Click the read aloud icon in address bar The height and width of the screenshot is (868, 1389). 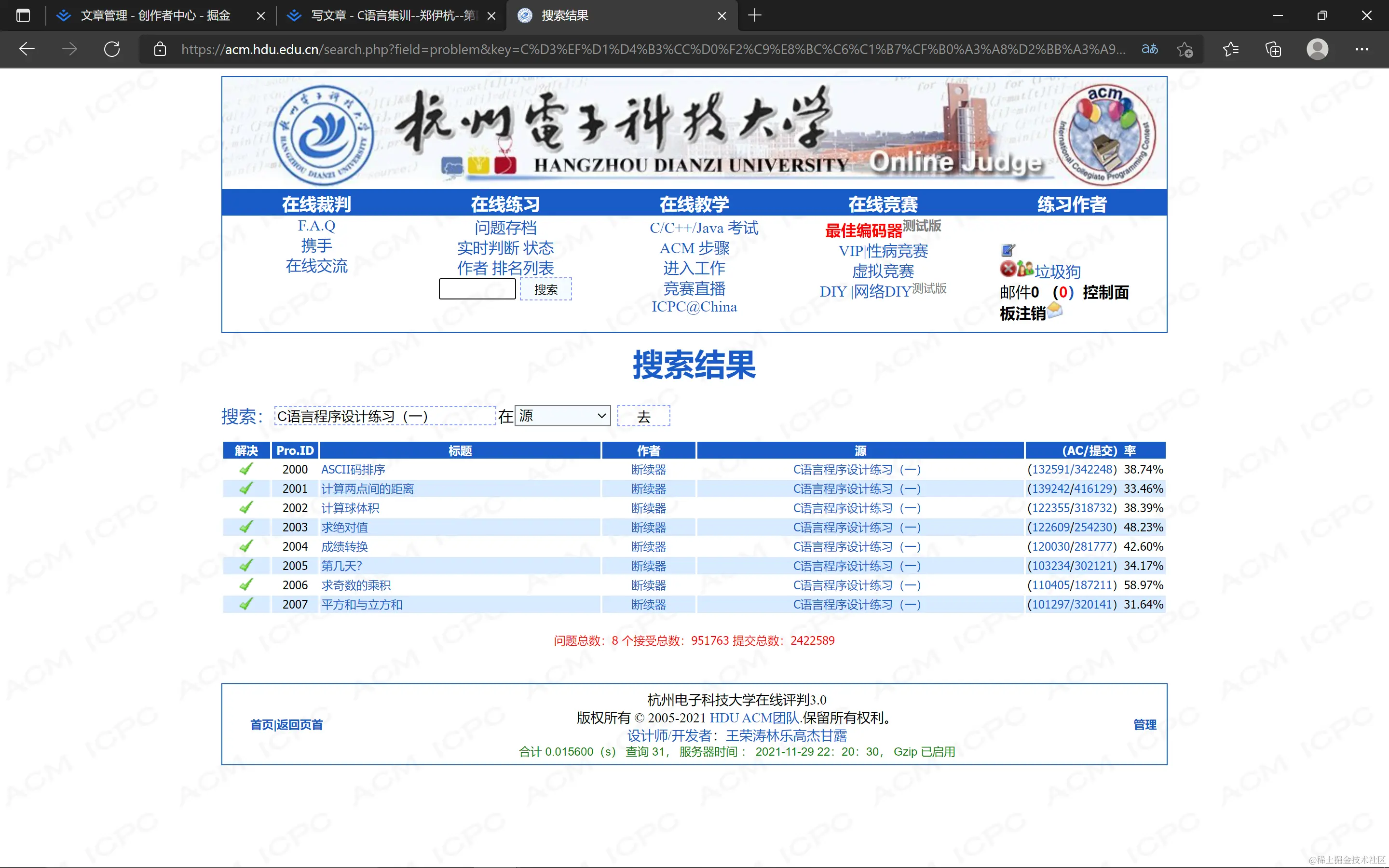click(x=1149, y=49)
